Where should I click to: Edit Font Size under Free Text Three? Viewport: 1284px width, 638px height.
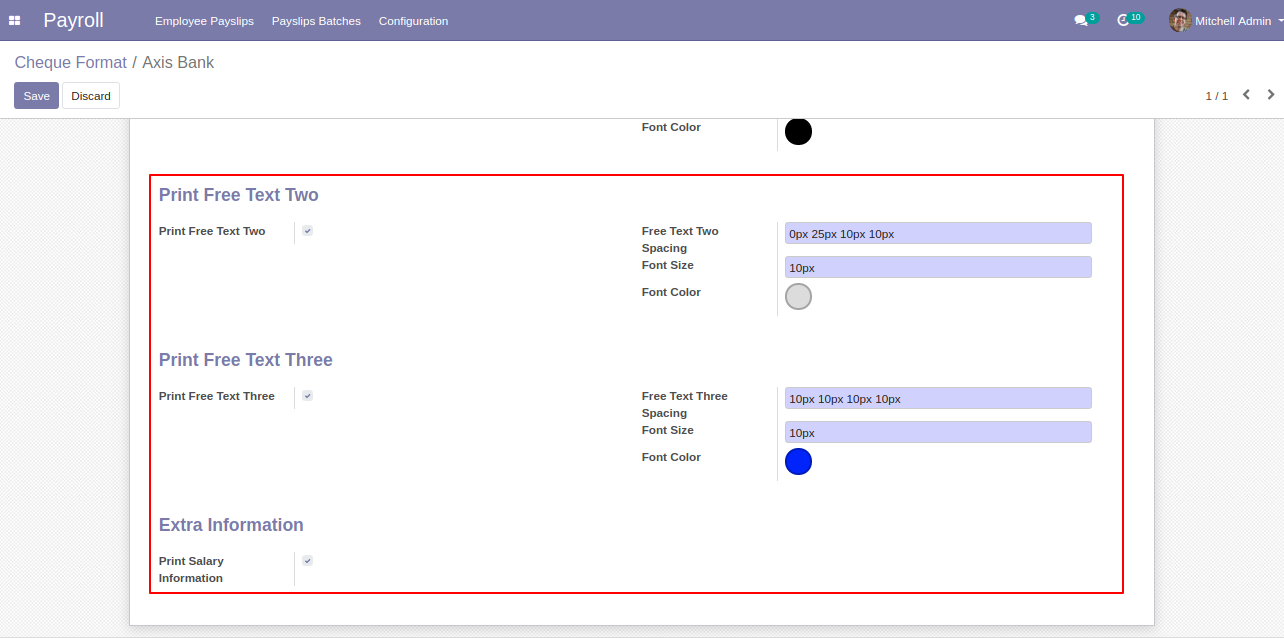pos(938,432)
